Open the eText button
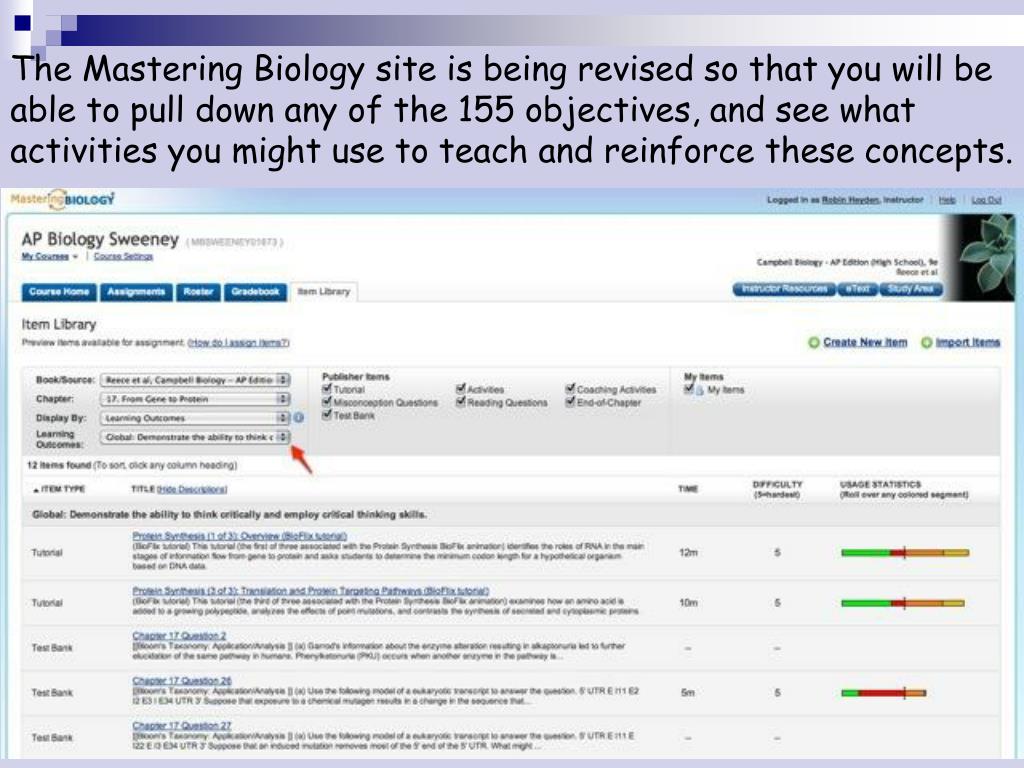The height and width of the screenshot is (768, 1024). (x=857, y=289)
